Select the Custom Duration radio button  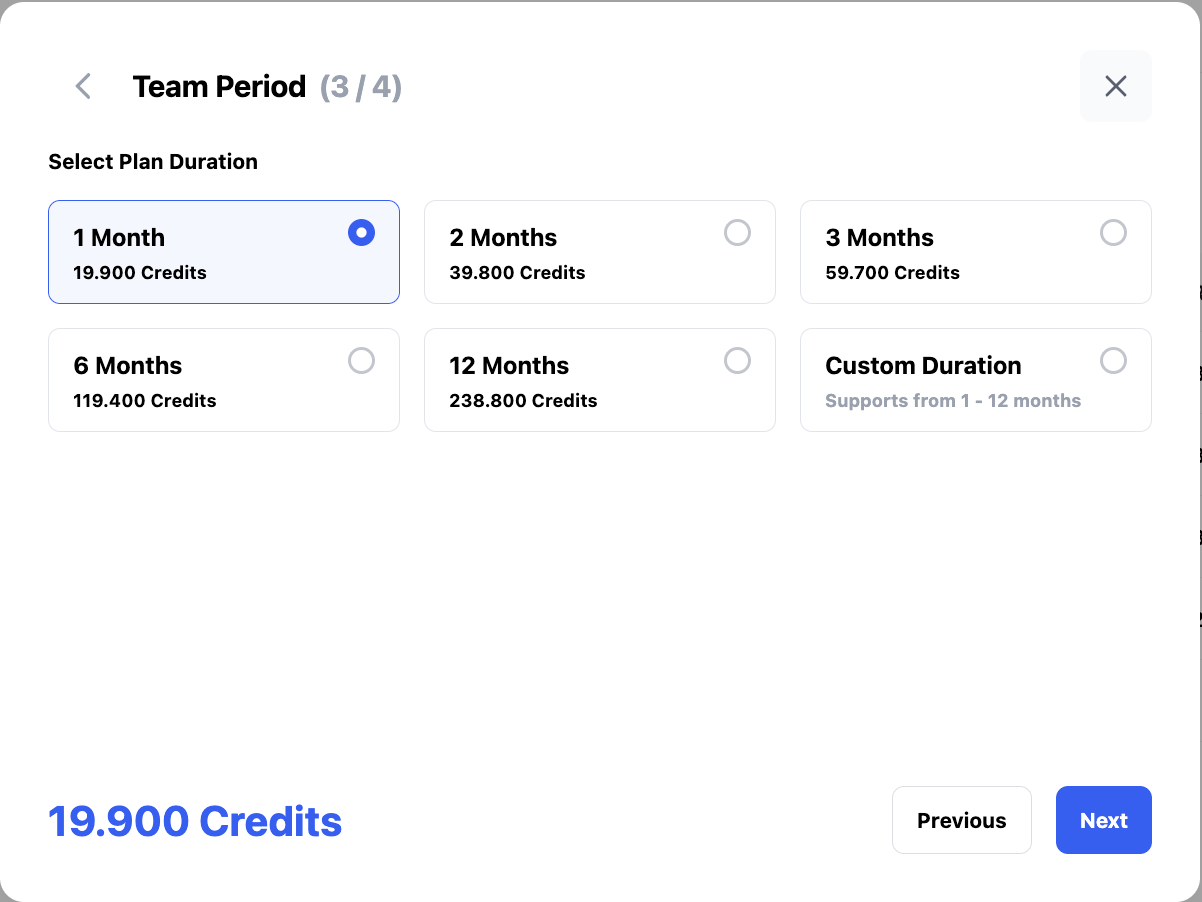[1113, 361]
